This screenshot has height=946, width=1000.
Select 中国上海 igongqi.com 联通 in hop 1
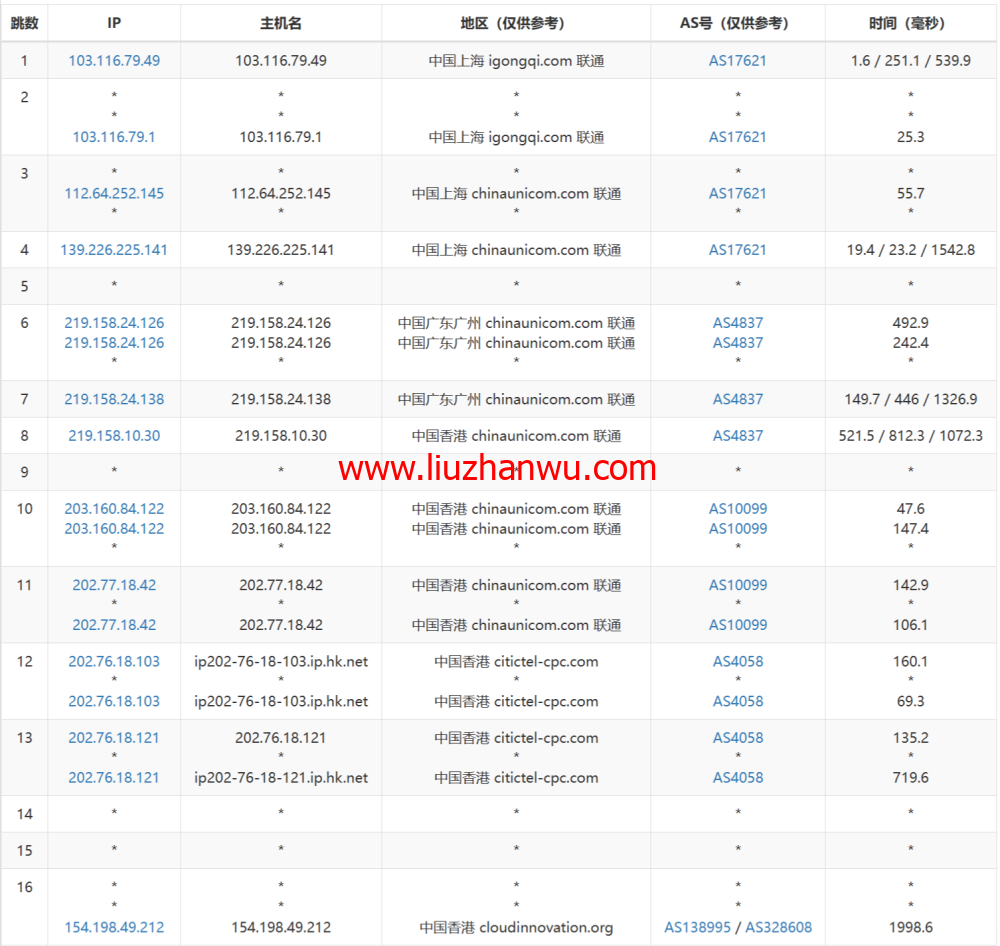[x=516, y=61]
